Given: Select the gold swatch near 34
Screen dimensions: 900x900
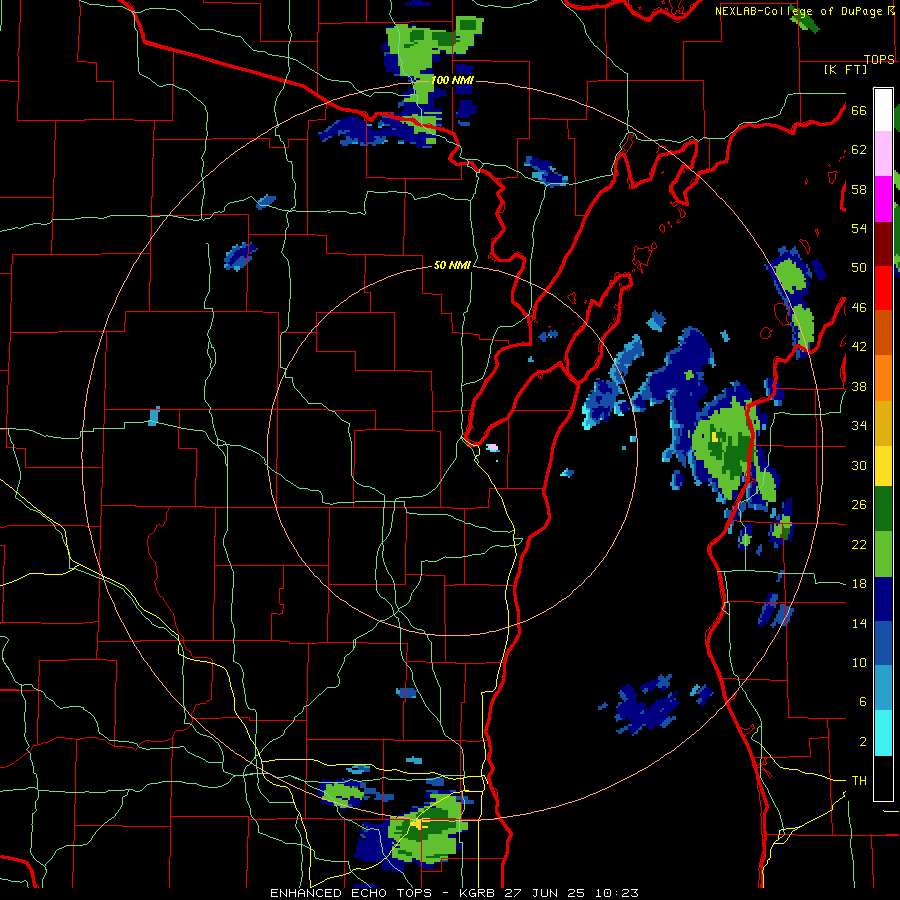Looking at the screenshot, I should [883, 422].
